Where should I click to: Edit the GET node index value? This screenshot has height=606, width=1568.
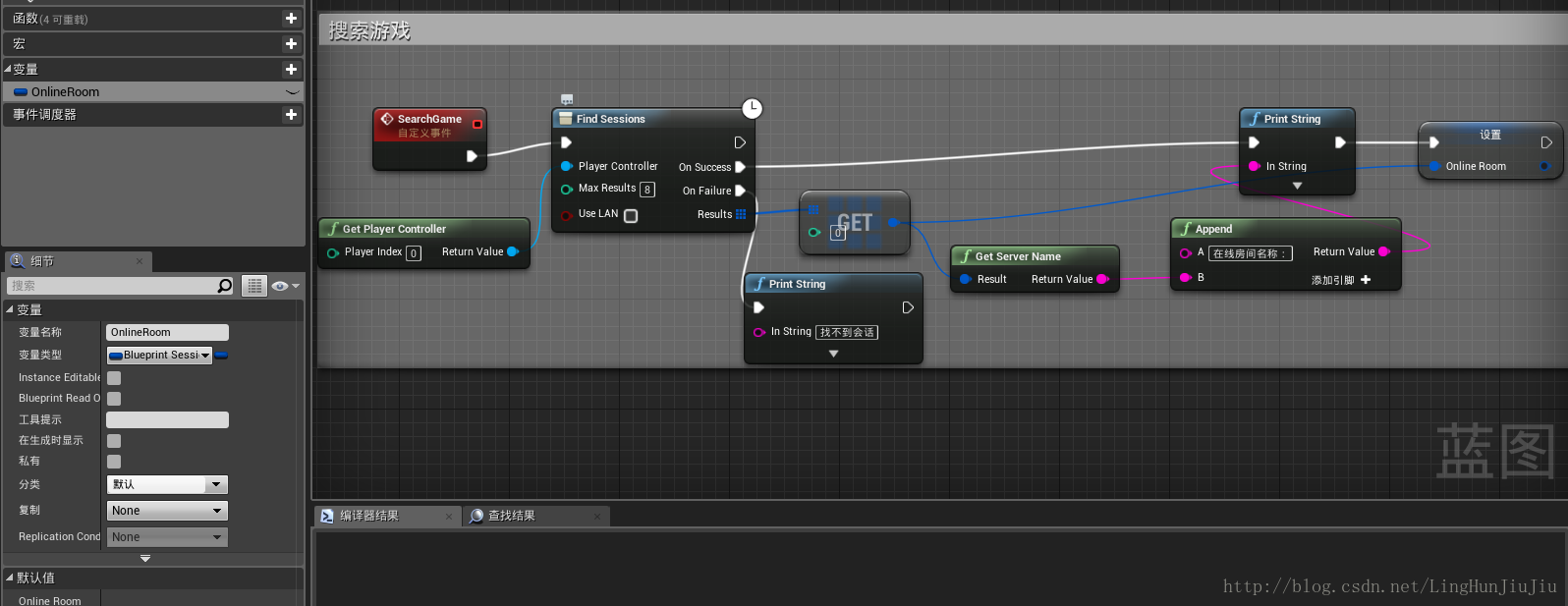[838, 234]
